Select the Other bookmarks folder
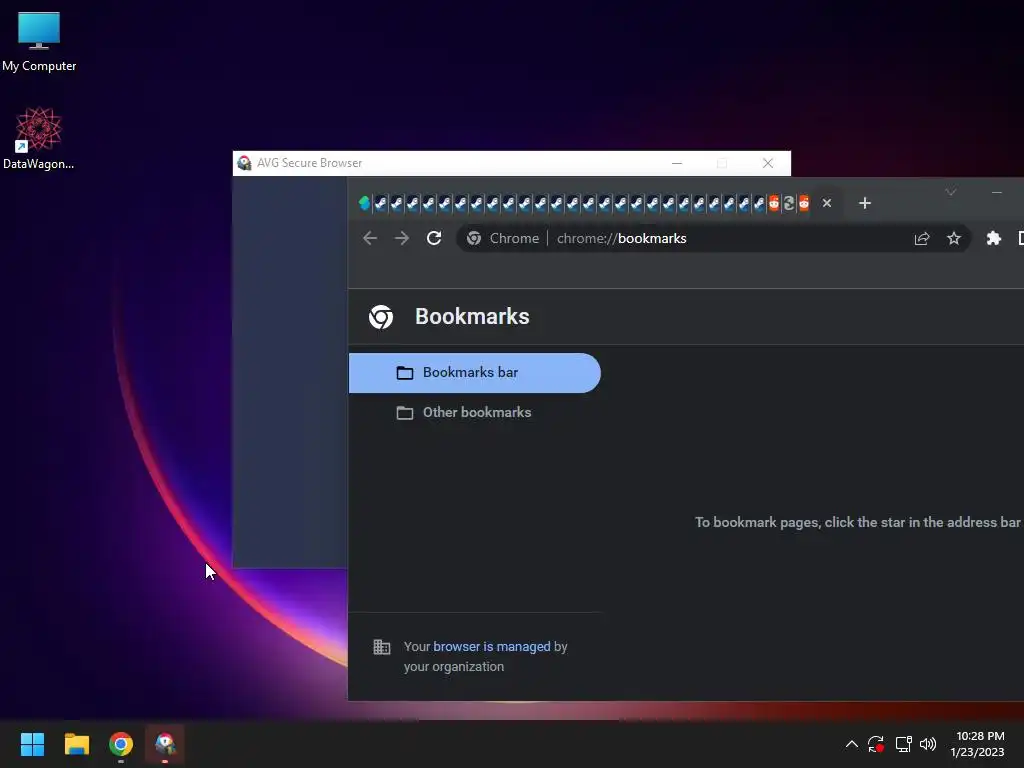The height and width of the screenshot is (768, 1024). [x=475, y=413]
